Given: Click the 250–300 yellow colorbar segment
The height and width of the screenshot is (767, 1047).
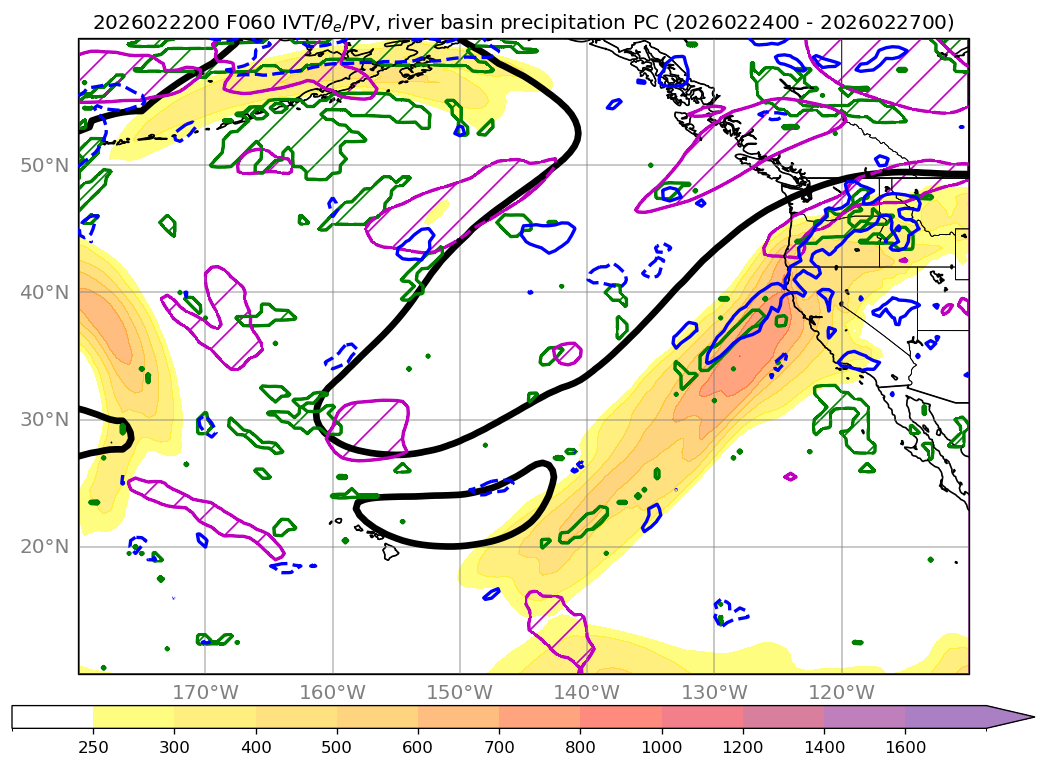Looking at the screenshot, I should tap(133, 717).
